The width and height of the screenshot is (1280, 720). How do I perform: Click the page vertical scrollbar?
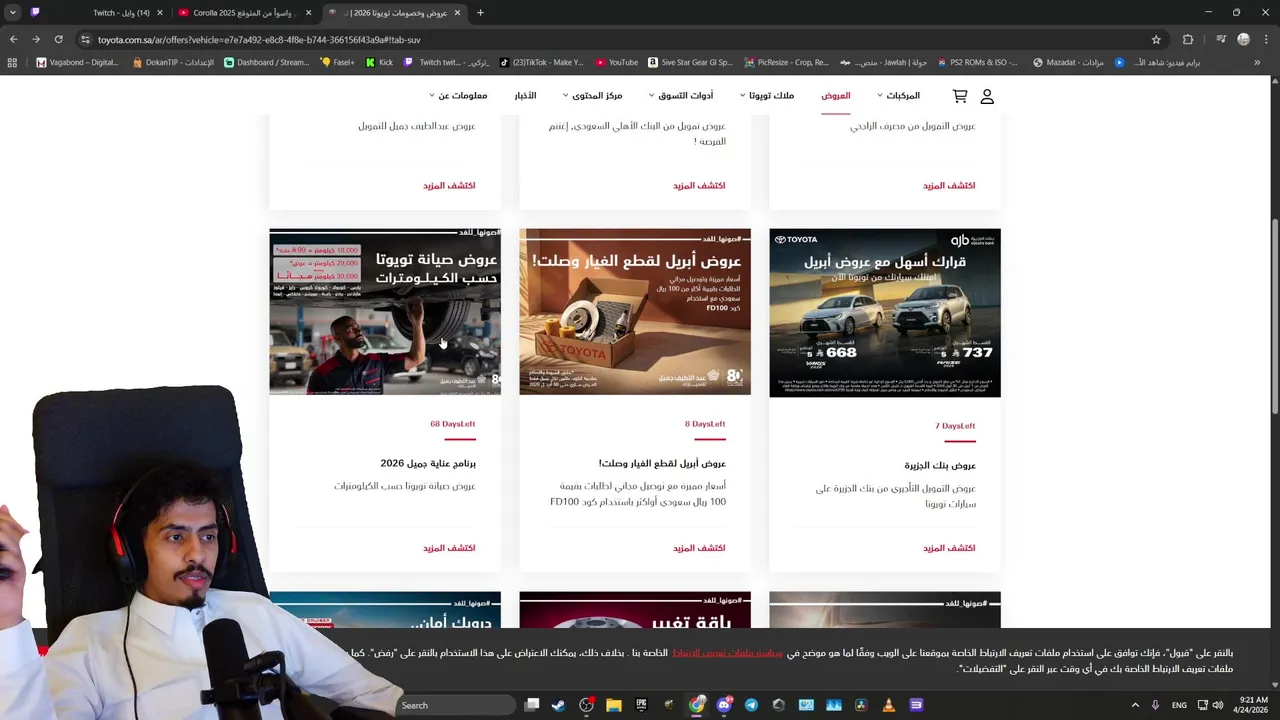point(1275,317)
